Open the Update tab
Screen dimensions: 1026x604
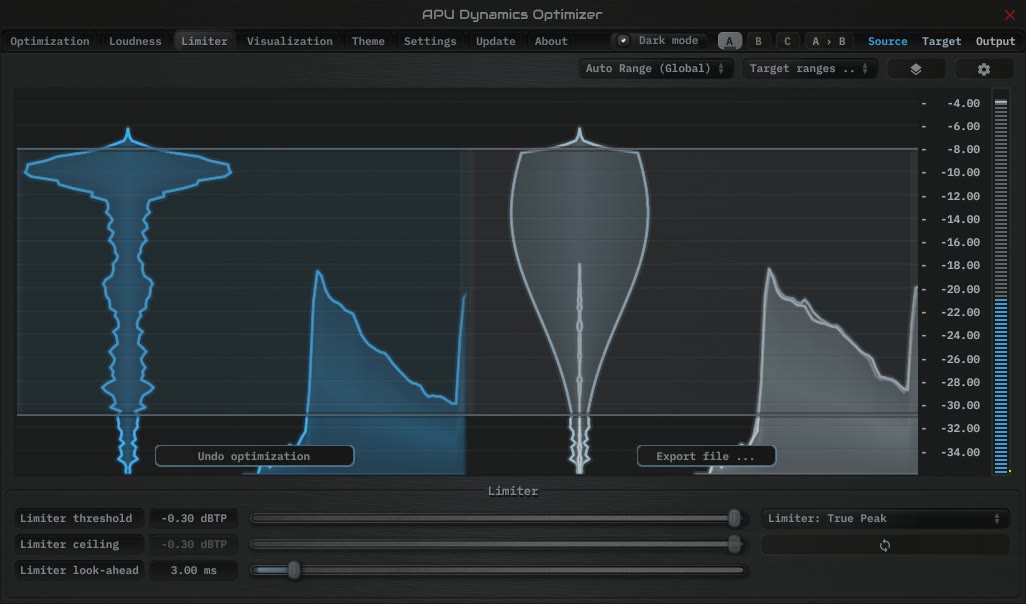coord(495,41)
